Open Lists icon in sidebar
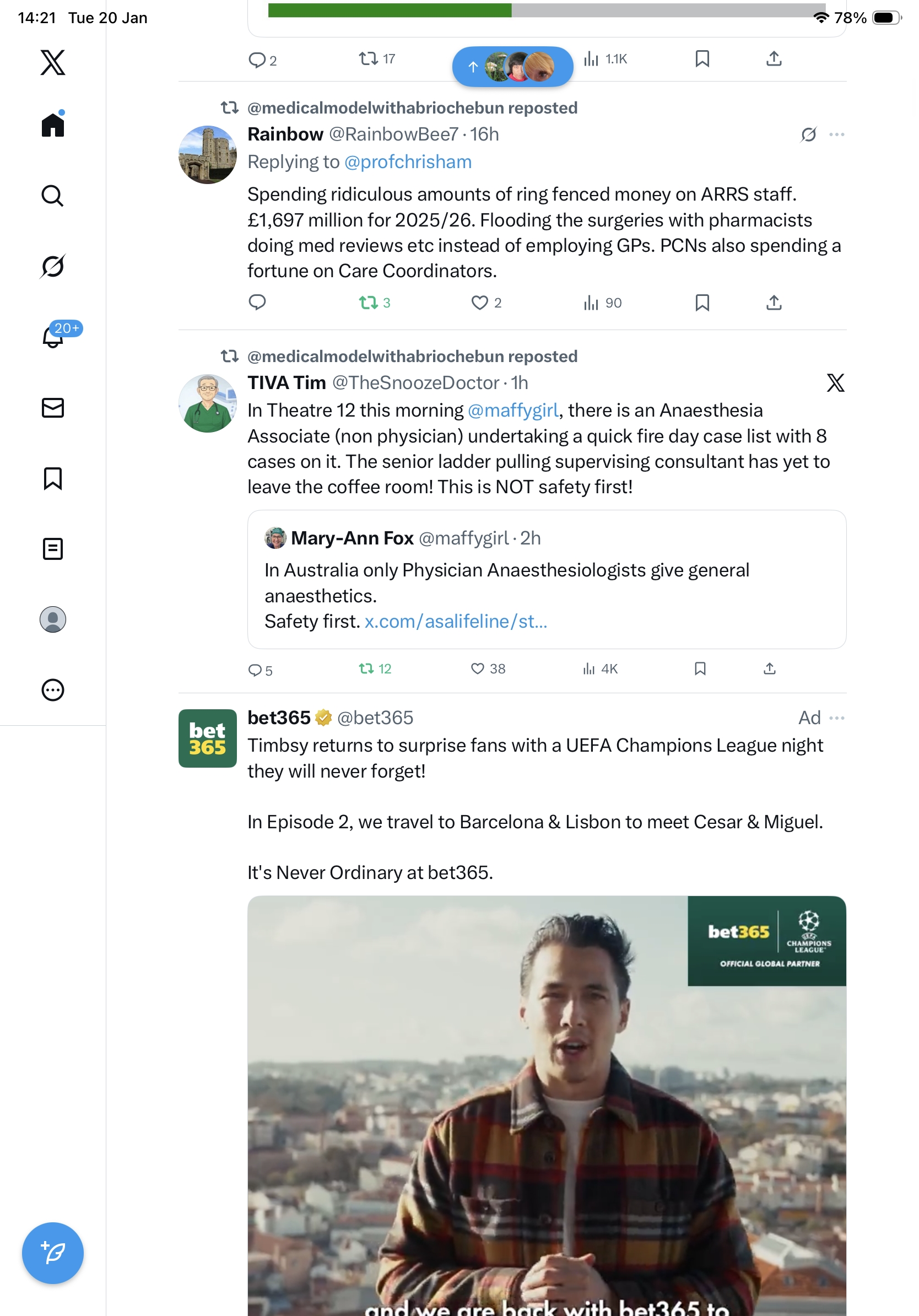This screenshot has width=919, height=1316. click(x=53, y=548)
